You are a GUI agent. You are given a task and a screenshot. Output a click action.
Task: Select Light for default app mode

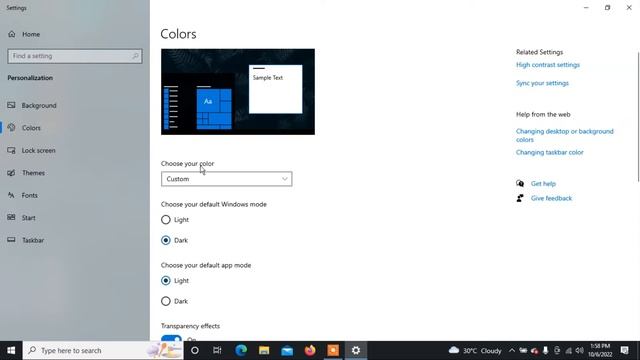pyautogui.click(x=166, y=281)
